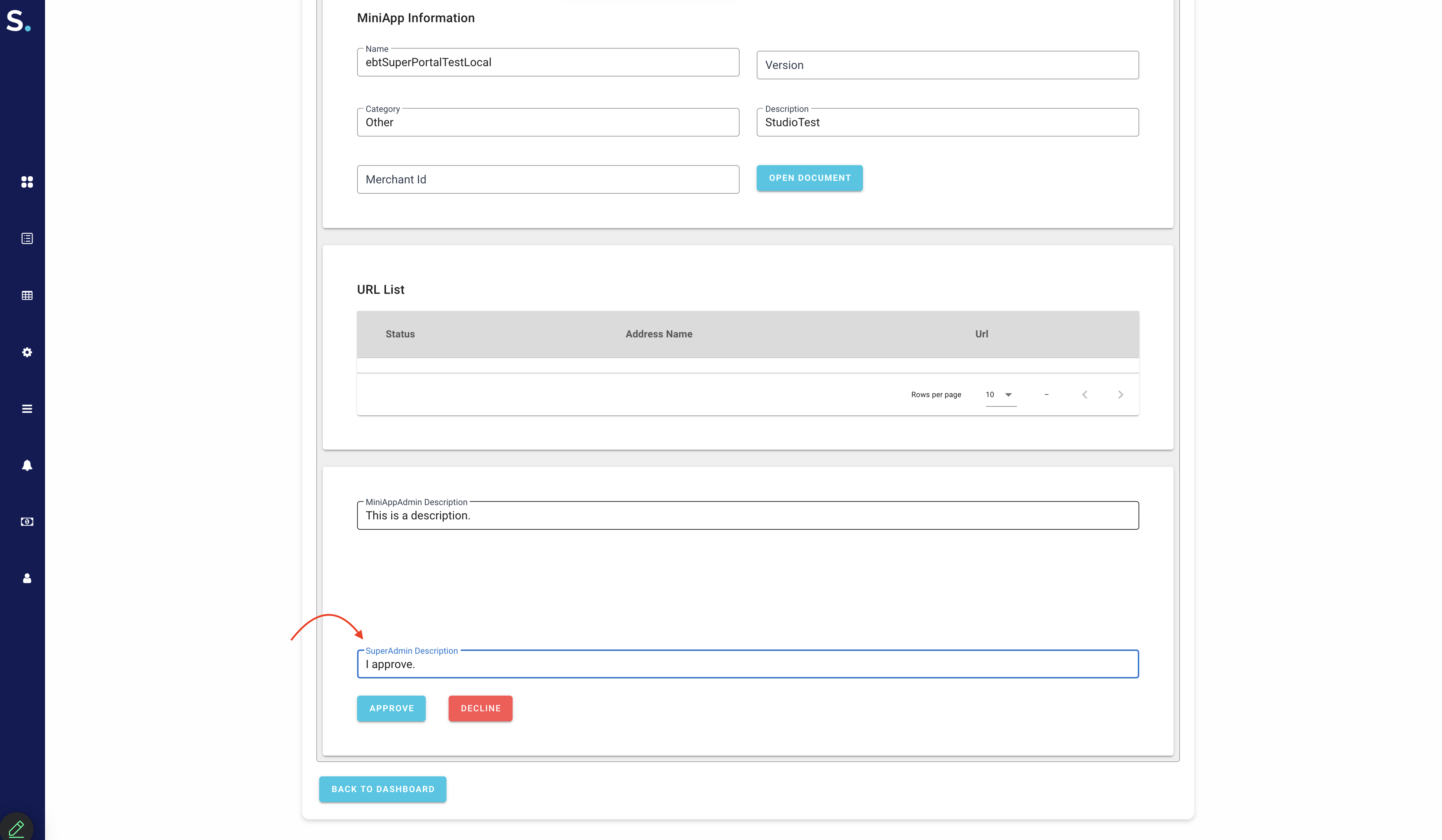Open the user profile icon in sidebar
Image resolution: width=1442 pixels, height=840 pixels.
pyautogui.click(x=27, y=578)
